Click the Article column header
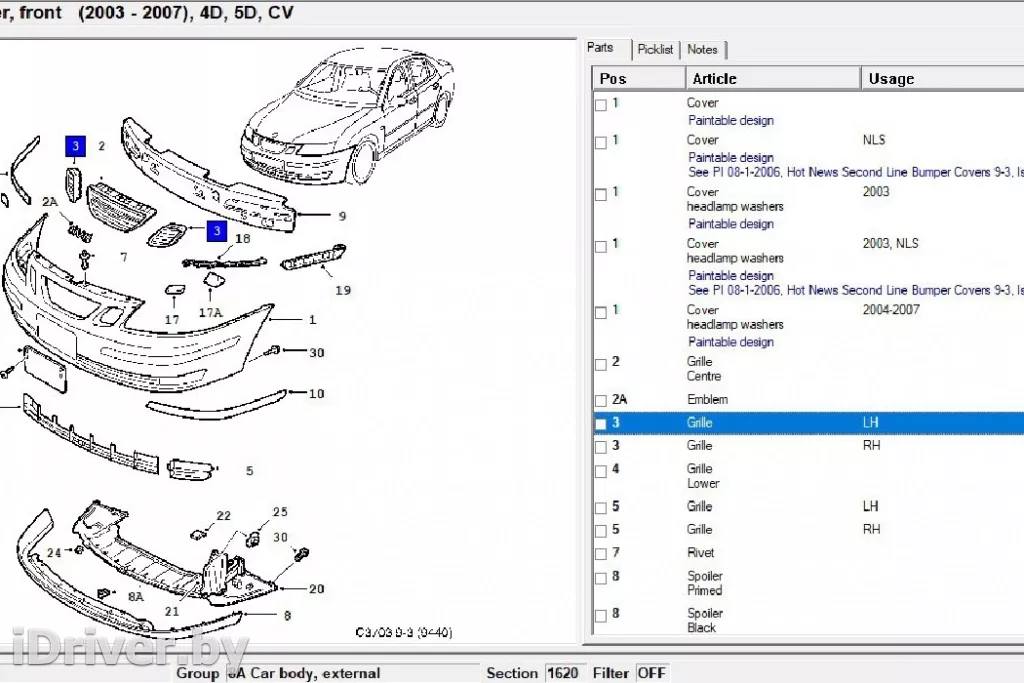Screen dimensions: 1024x683 click(773, 78)
